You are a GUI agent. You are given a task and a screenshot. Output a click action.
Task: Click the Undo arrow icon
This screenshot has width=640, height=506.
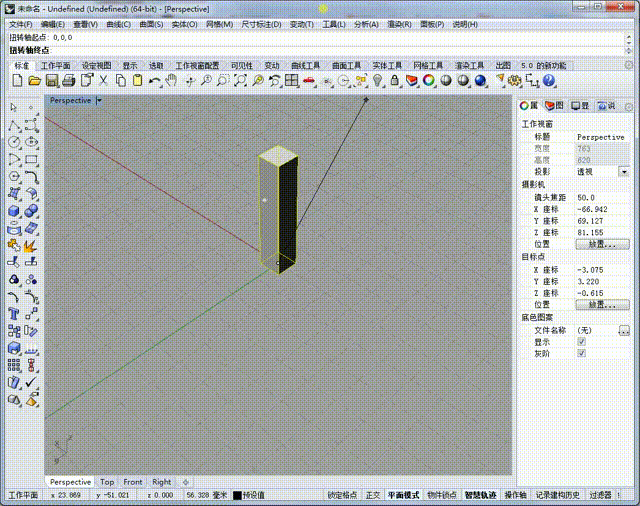pos(154,80)
